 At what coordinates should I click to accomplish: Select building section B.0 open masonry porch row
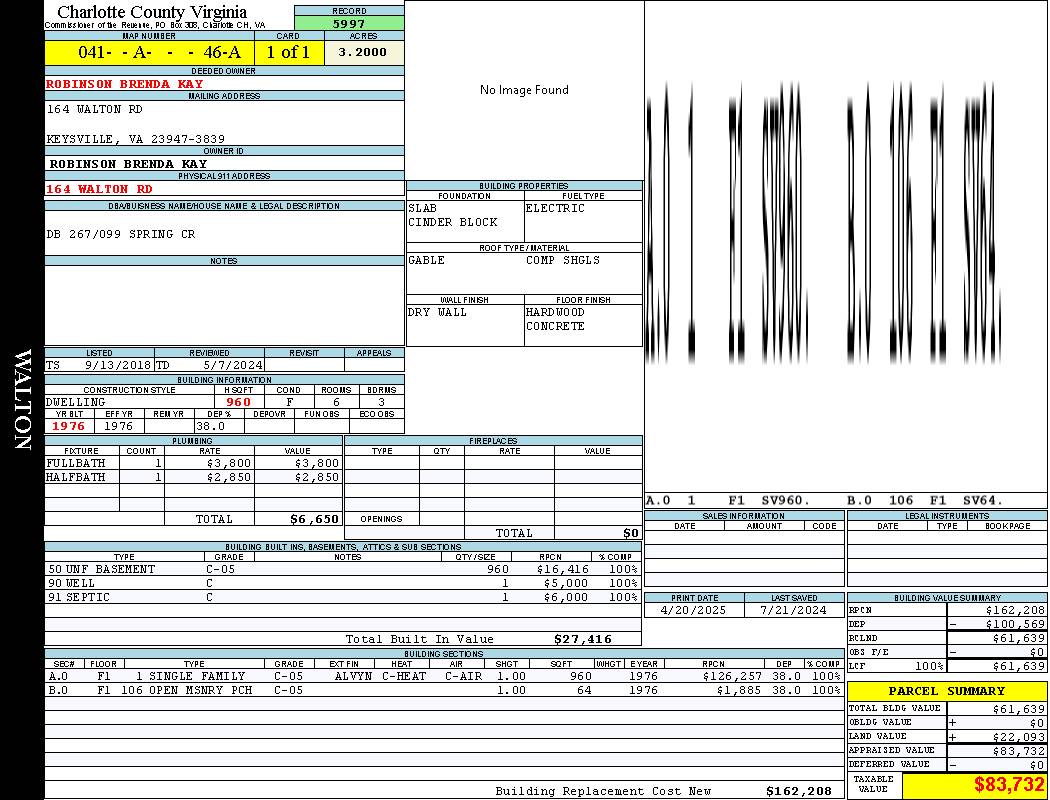(443, 690)
